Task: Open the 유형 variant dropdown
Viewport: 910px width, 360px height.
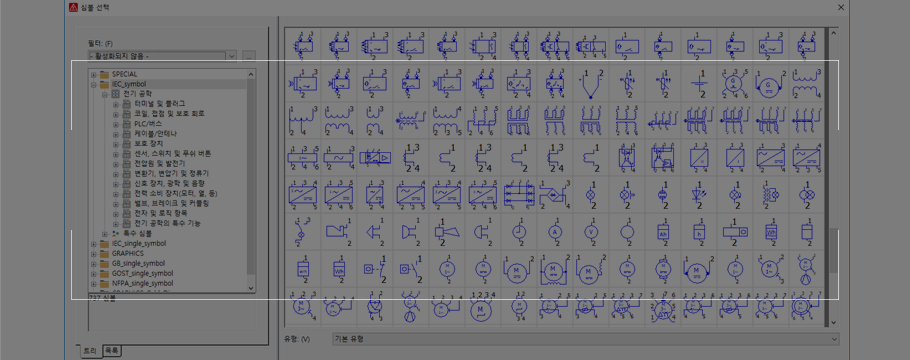Action: [x=586, y=339]
